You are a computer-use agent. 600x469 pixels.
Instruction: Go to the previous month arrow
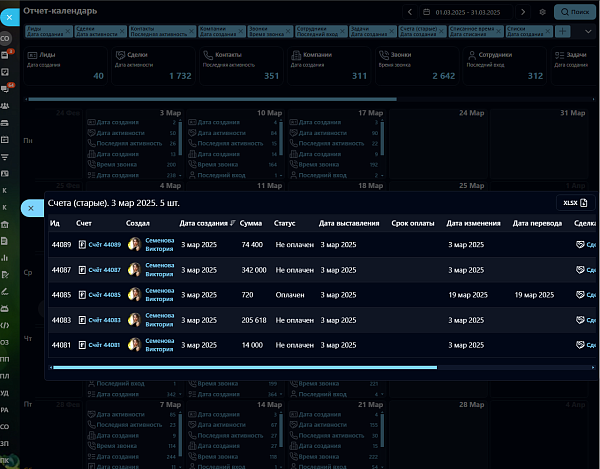click(x=410, y=12)
